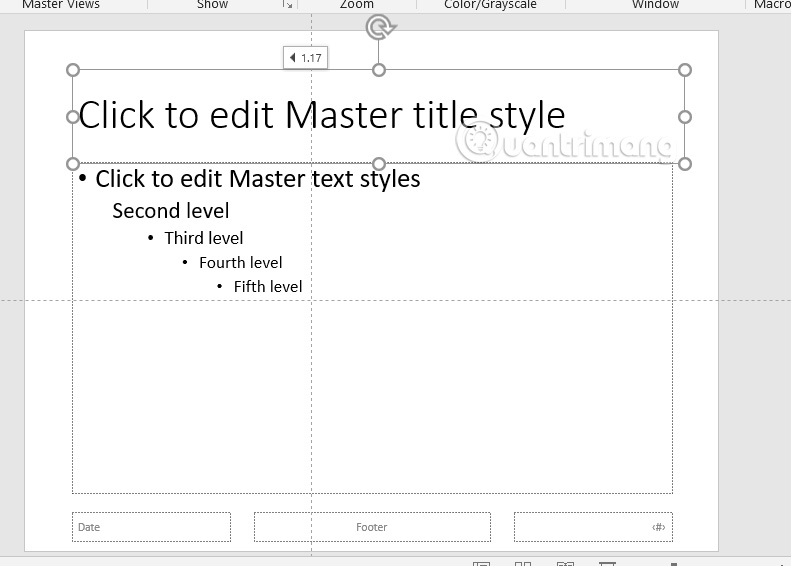Click the title placeholder's bottom-middle sizing handle
Screen dimensions: 791x566
point(379,164)
